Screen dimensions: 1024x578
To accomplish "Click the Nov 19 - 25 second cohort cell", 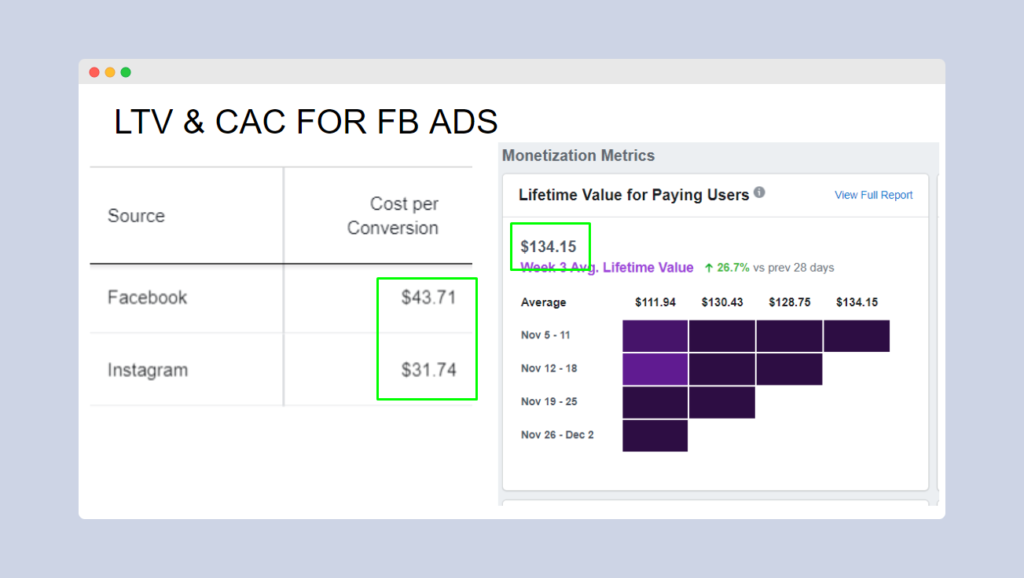I will click(x=722, y=402).
